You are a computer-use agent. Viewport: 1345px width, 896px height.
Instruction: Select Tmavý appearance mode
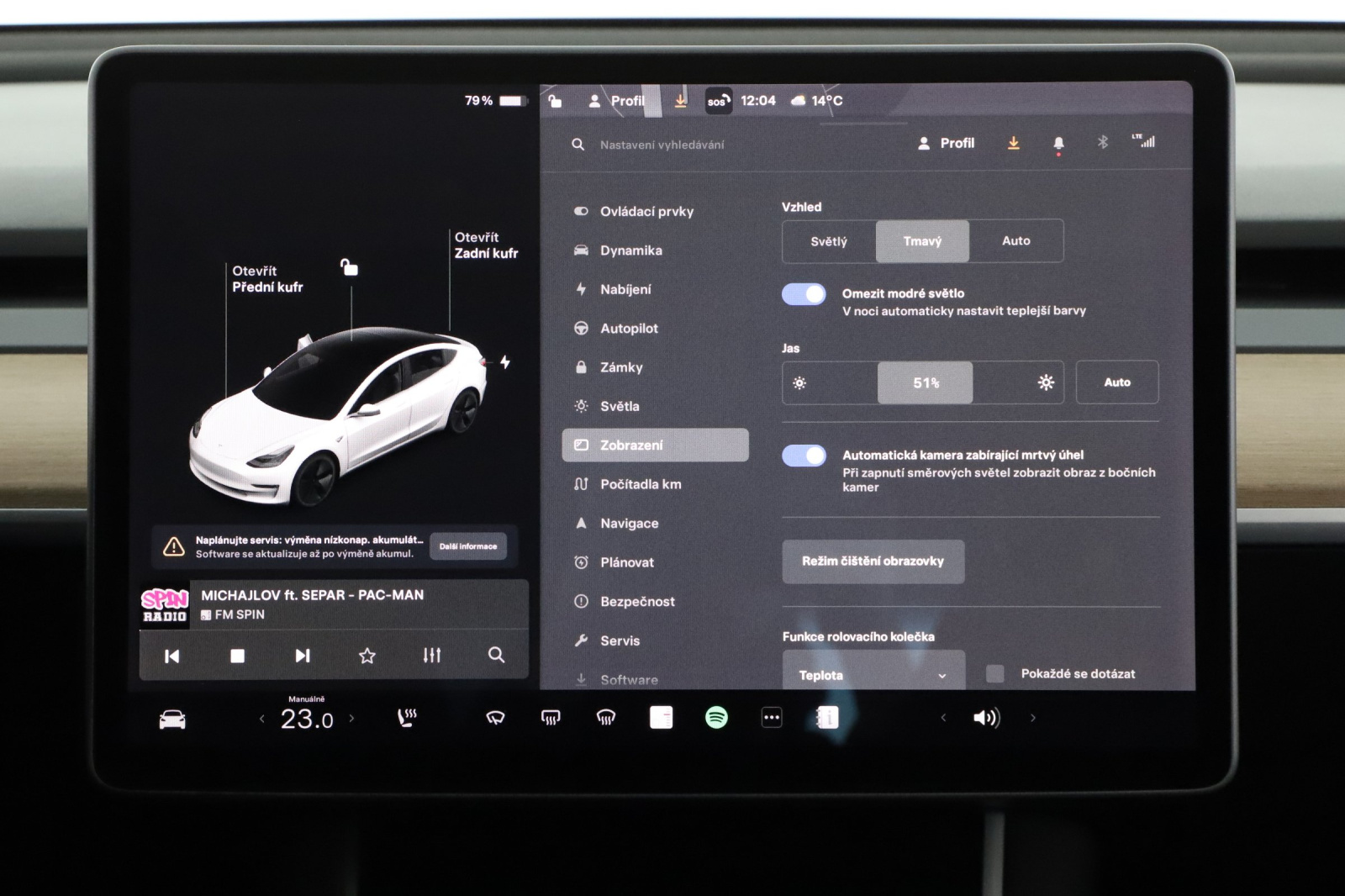pyautogui.click(x=922, y=241)
